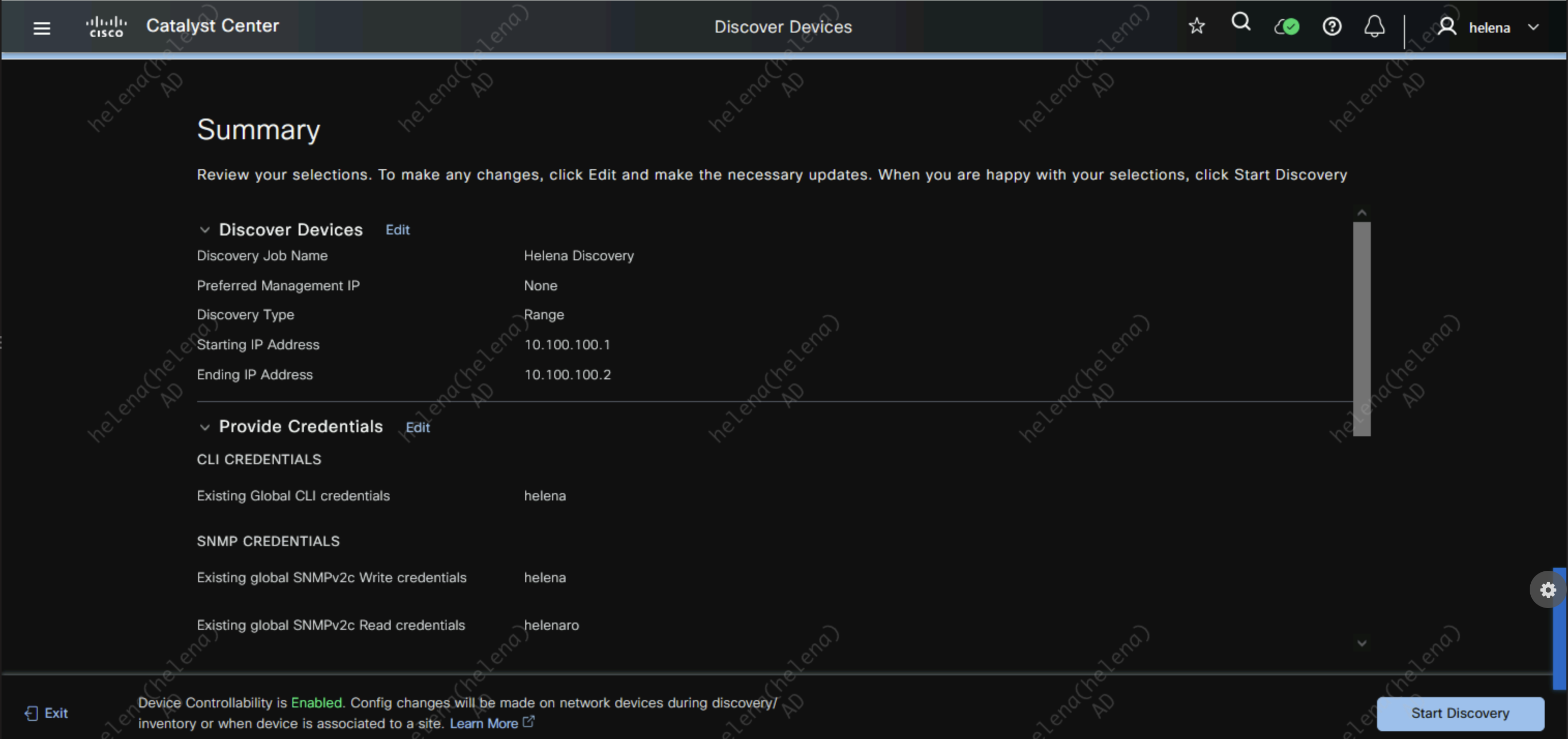Click scrollbar down arrow in summary
Screen dimensions: 1568x739
click(1362, 643)
